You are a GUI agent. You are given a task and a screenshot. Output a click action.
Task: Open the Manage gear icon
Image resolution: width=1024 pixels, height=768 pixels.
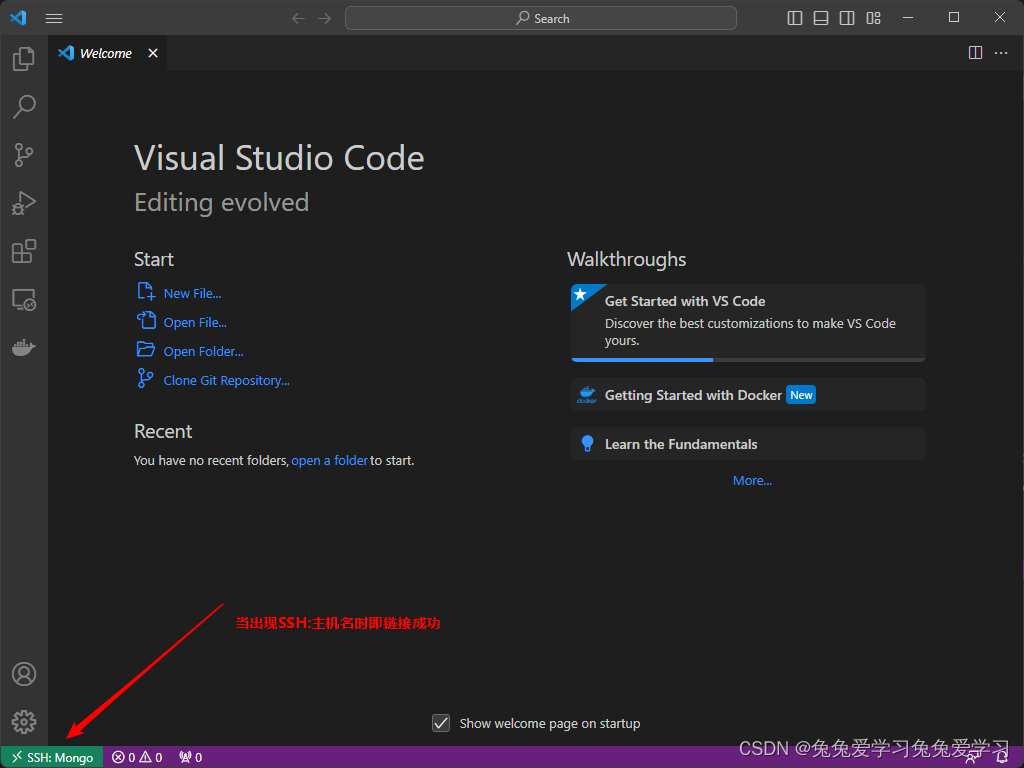coord(24,722)
